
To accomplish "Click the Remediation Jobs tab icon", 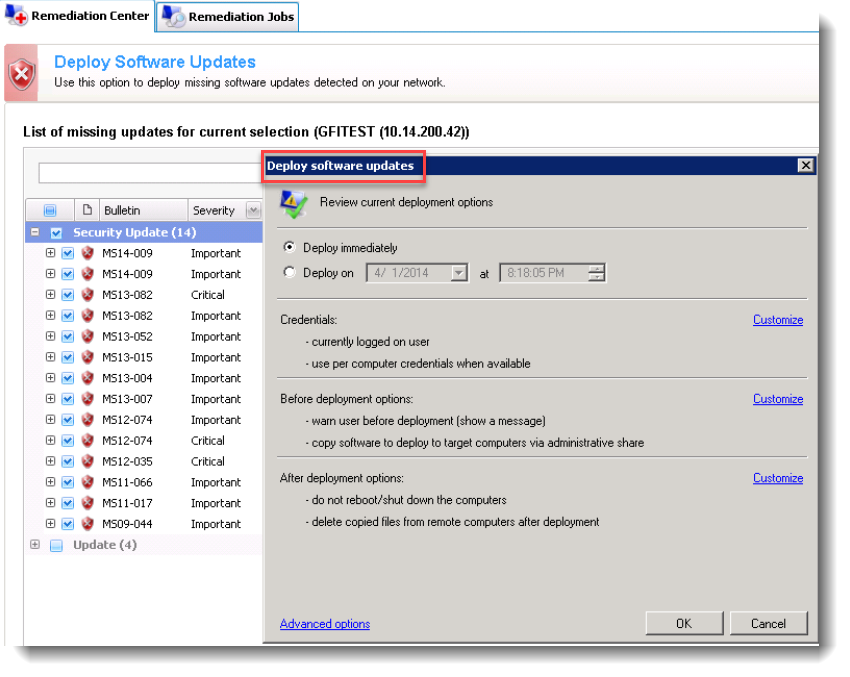I will click(173, 17).
